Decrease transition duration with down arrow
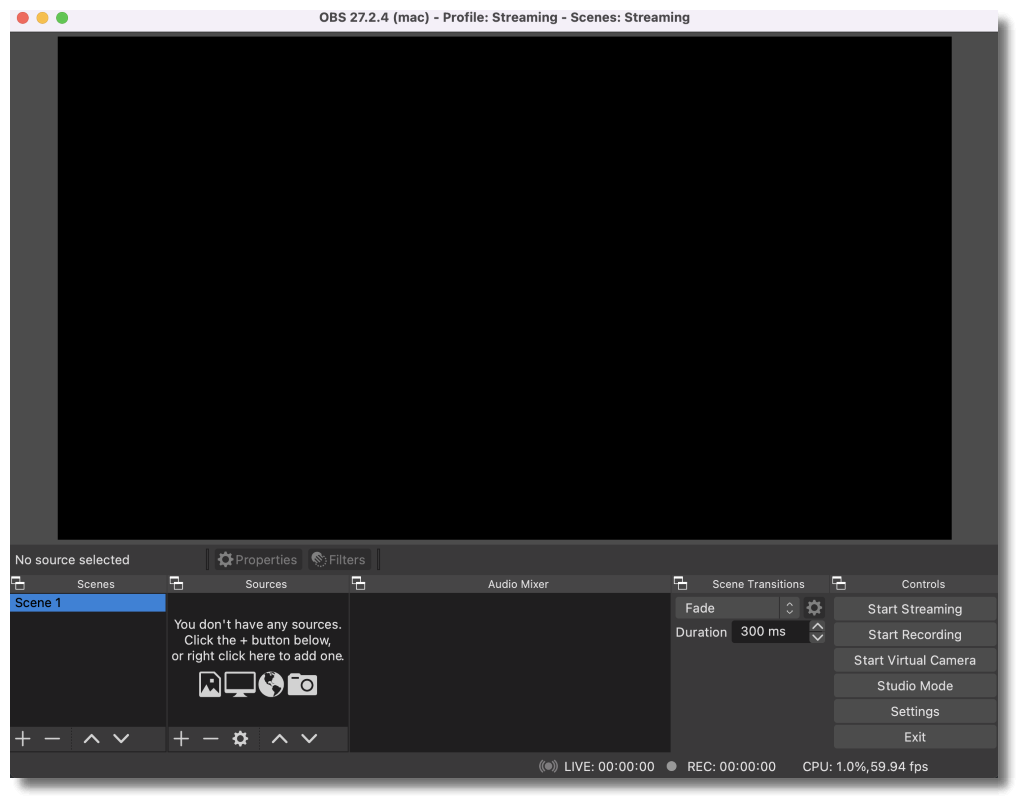Screen dimensions: 1018x798 (817, 638)
